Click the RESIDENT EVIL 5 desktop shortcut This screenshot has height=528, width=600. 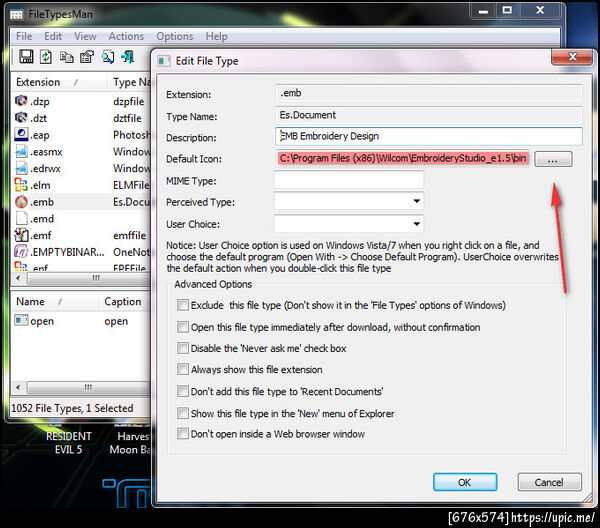click(x=68, y=443)
